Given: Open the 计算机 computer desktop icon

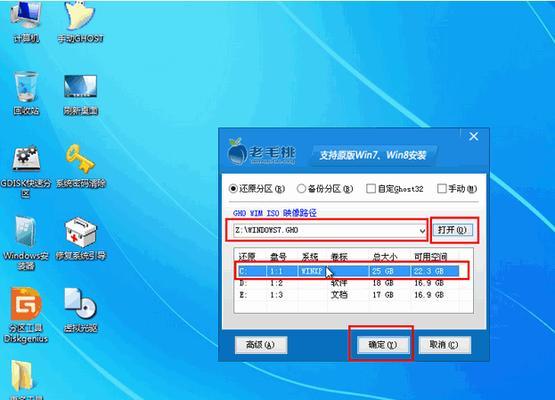Looking at the screenshot, I should pos(26,21).
